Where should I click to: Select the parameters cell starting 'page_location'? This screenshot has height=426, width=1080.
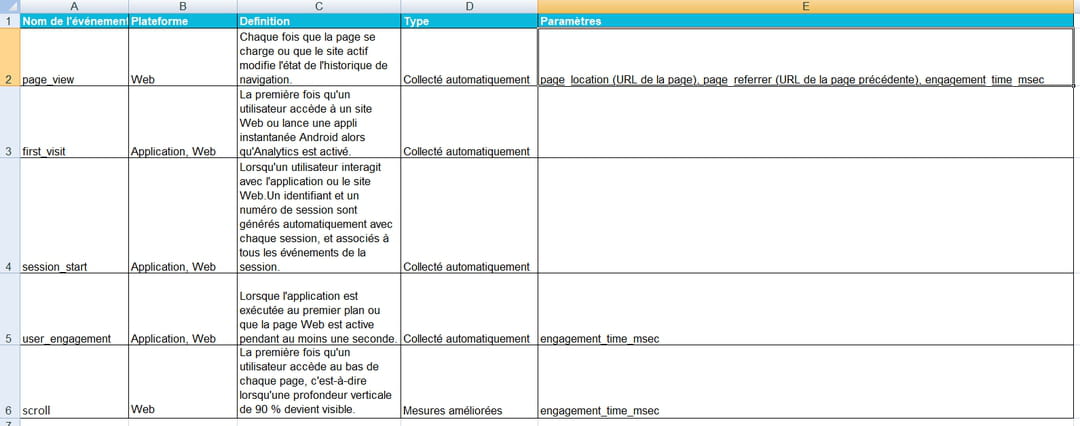(805, 57)
